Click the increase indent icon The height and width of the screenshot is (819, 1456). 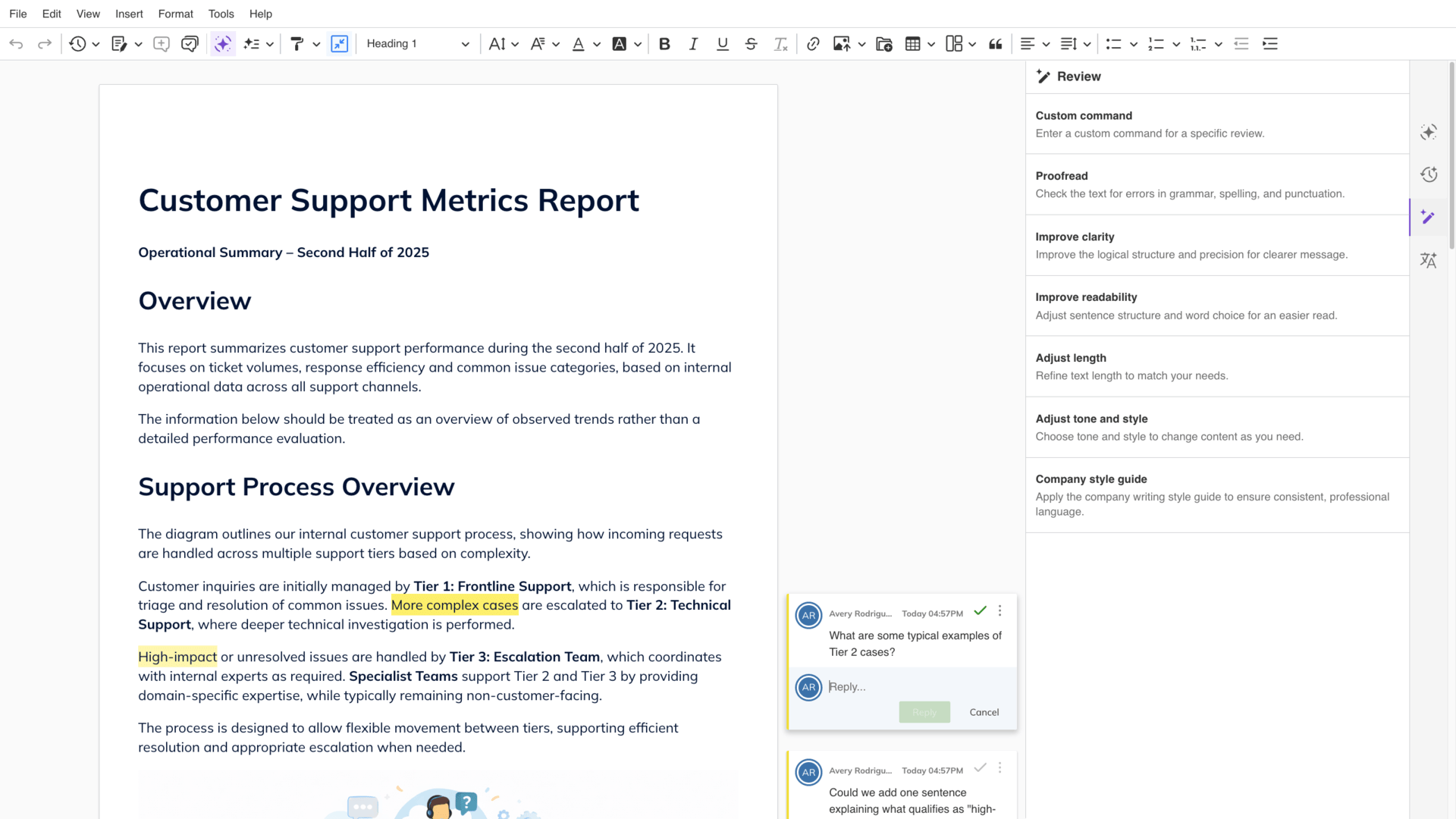coord(1270,44)
